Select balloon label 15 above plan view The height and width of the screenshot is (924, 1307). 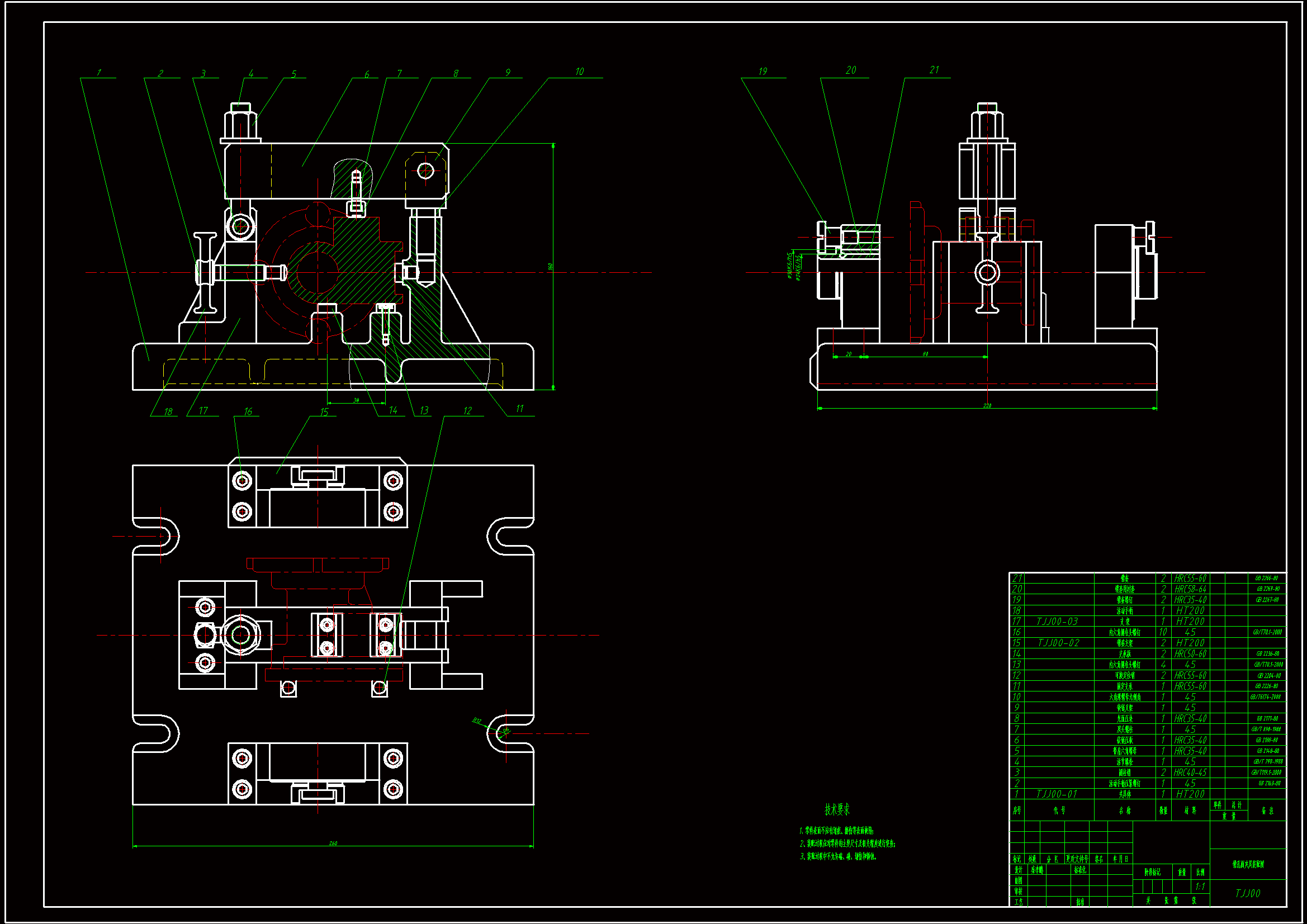(324, 412)
